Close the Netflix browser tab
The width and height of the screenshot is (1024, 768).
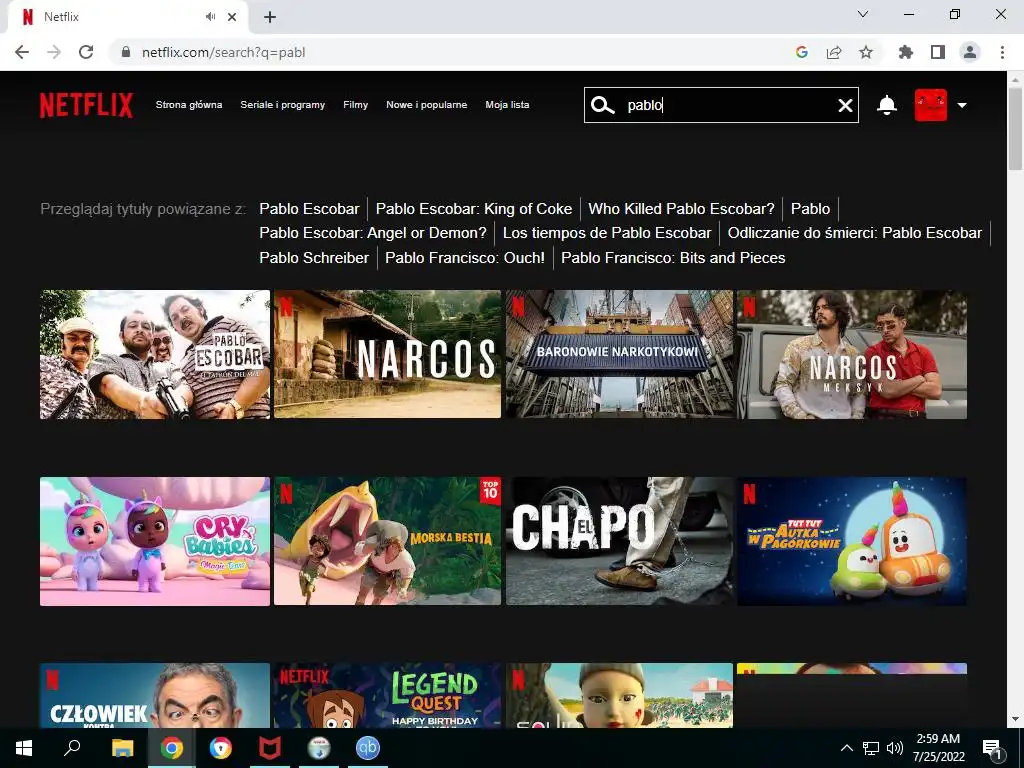[x=232, y=17]
